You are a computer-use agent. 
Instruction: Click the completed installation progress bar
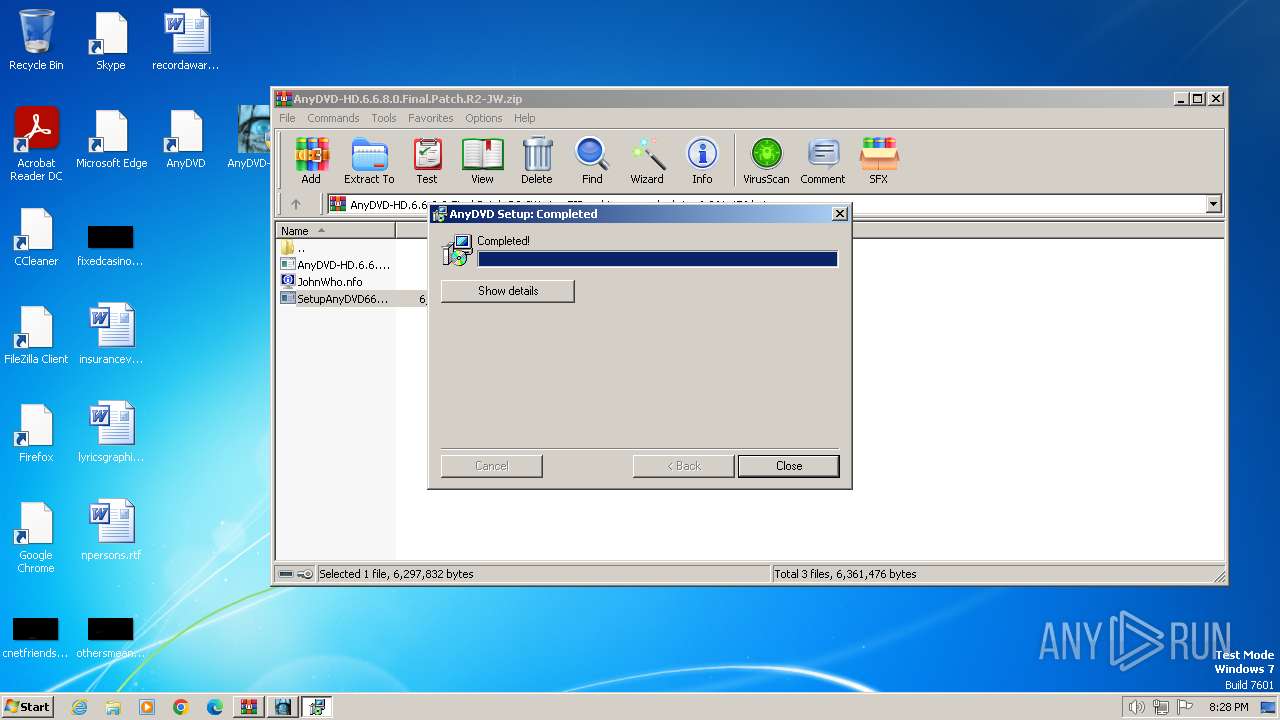pos(658,259)
